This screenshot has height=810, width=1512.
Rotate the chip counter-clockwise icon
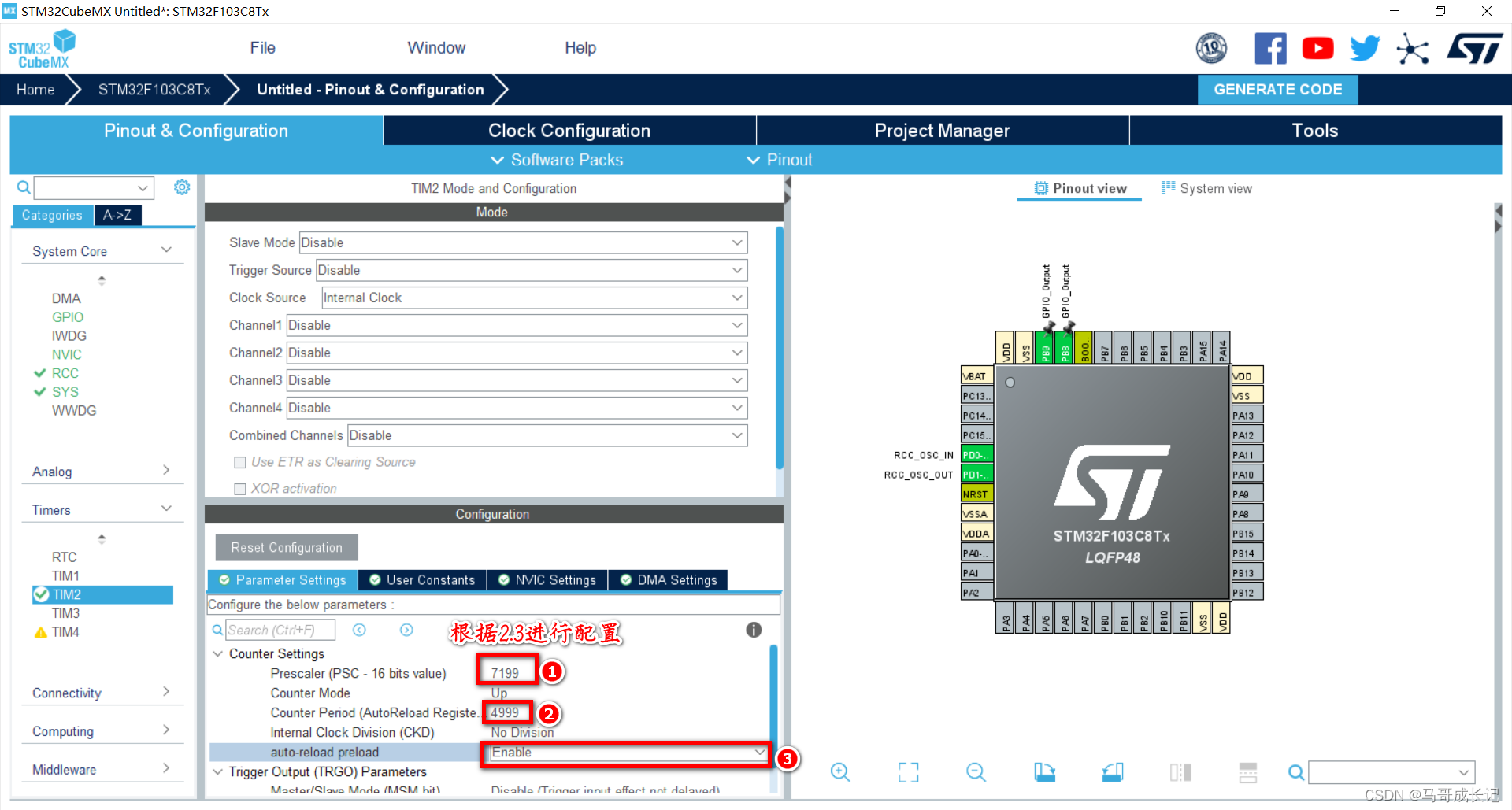pyautogui.click(x=1113, y=772)
